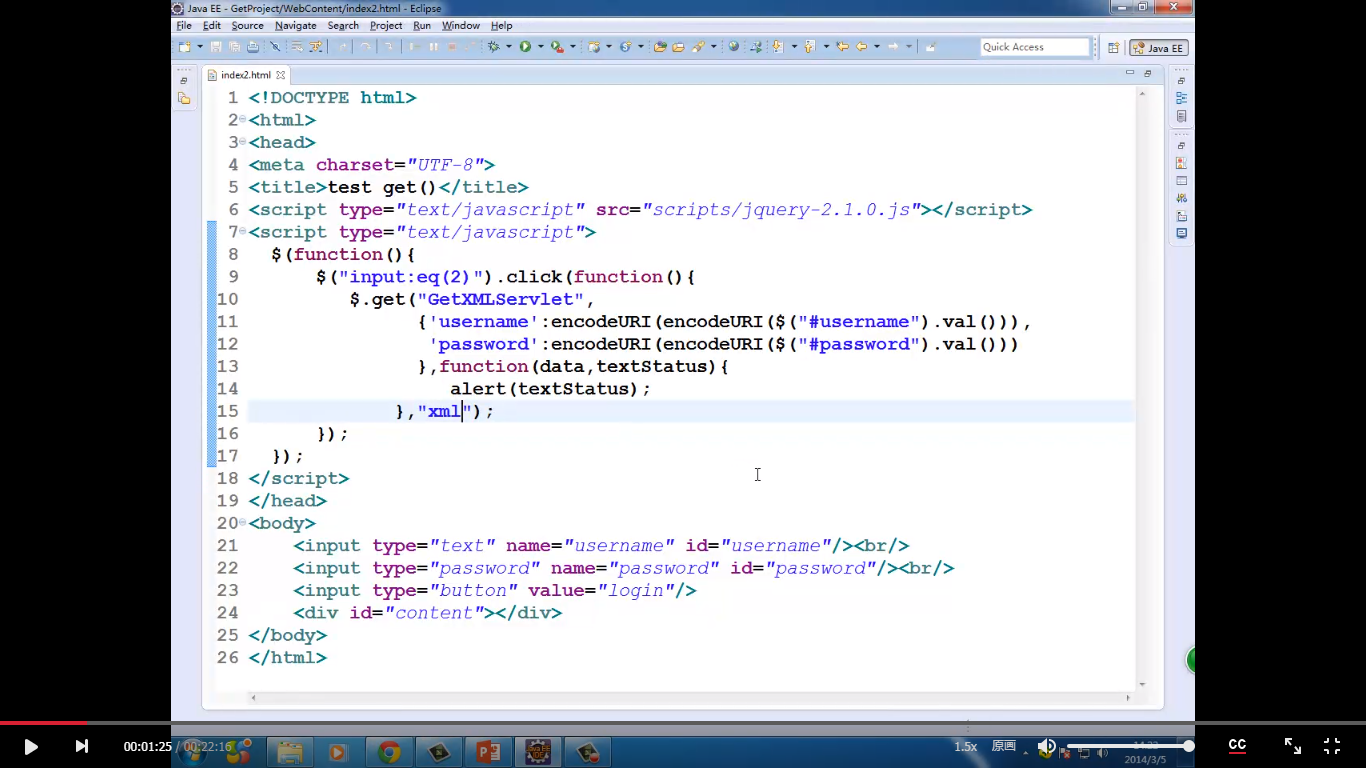1366x768 pixels.
Task: Click the red video progress bar
Action: (43, 722)
